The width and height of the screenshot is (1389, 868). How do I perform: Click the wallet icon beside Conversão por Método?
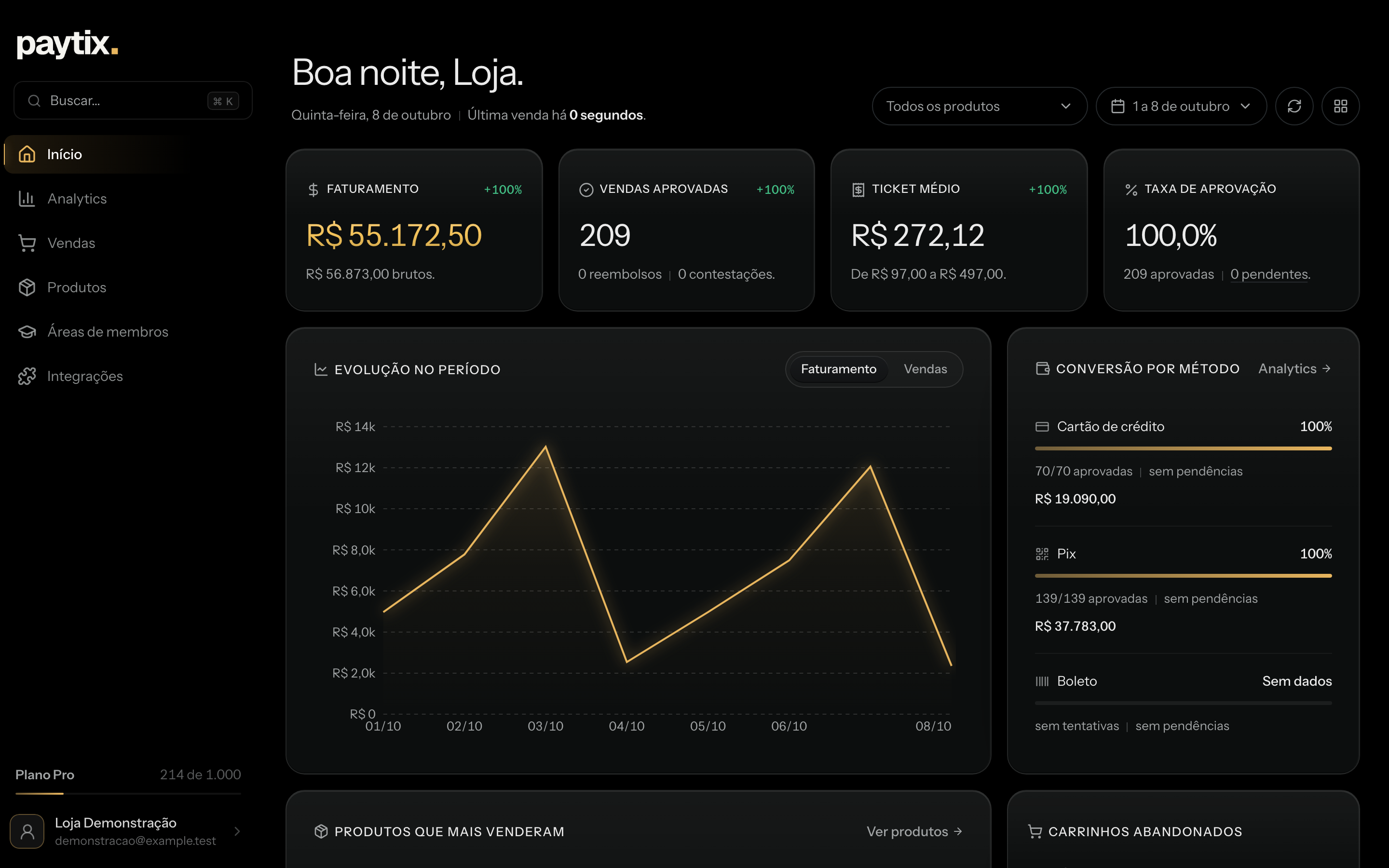coord(1042,368)
